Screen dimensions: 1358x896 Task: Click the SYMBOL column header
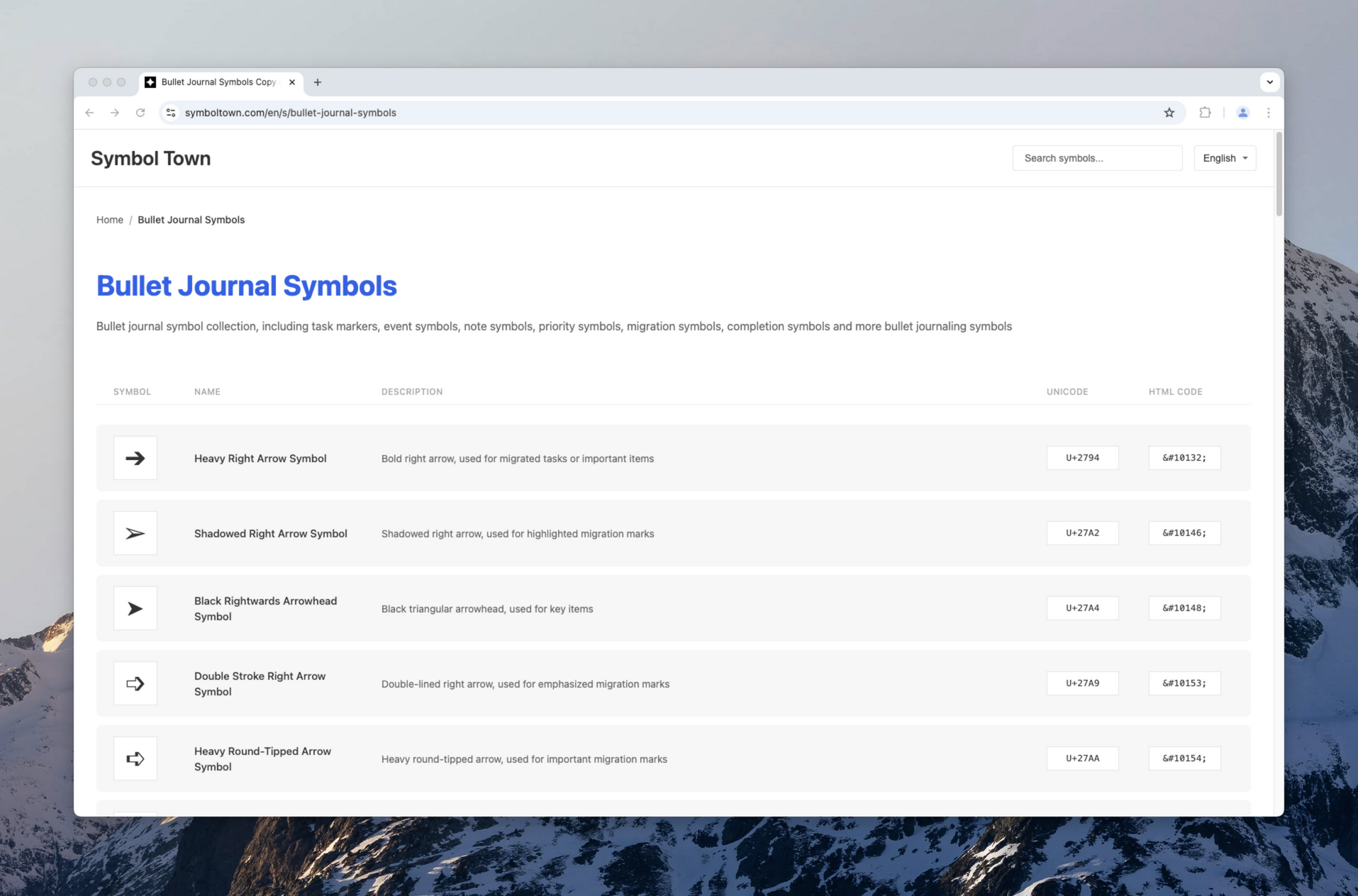point(132,392)
